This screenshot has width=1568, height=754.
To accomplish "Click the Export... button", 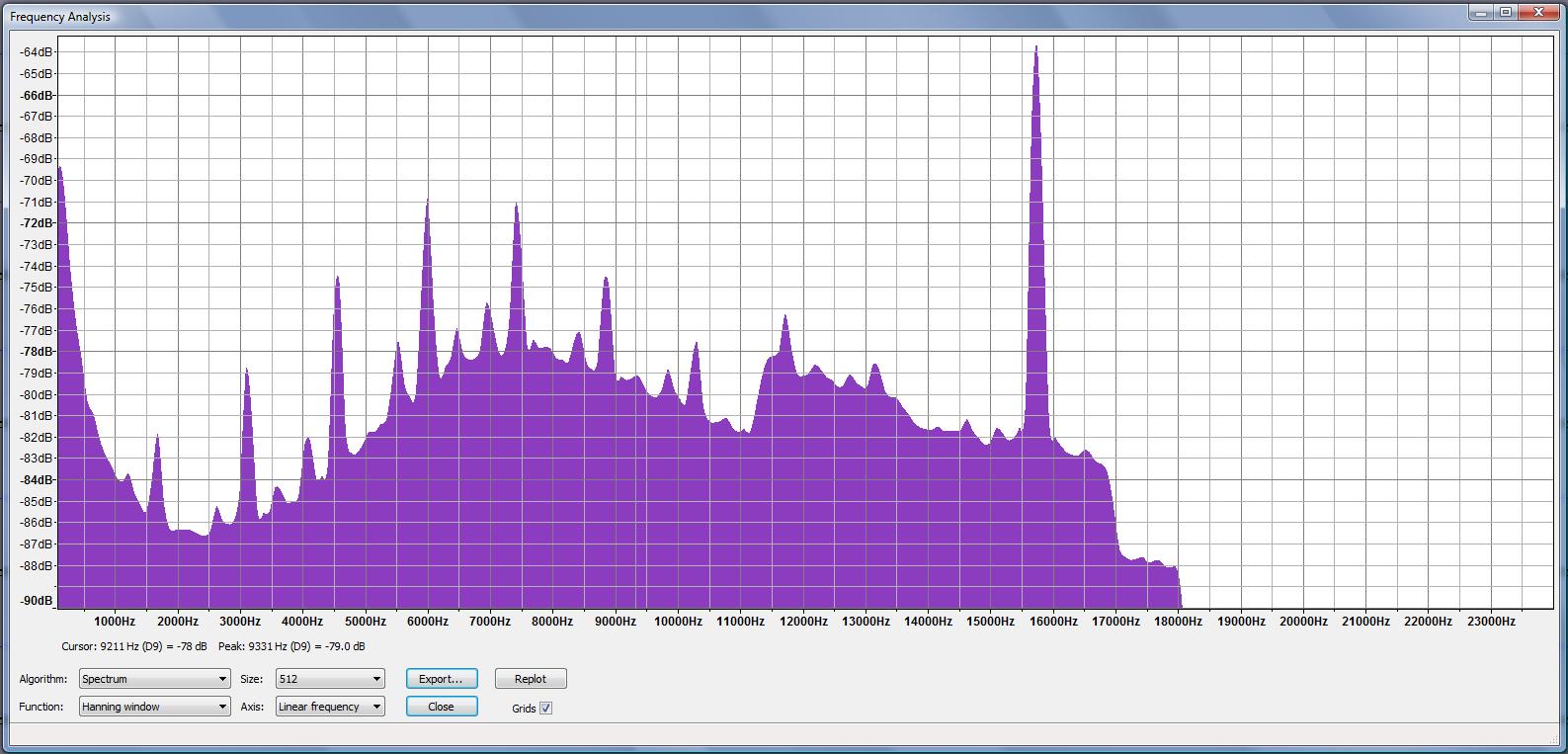I will [442, 679].
